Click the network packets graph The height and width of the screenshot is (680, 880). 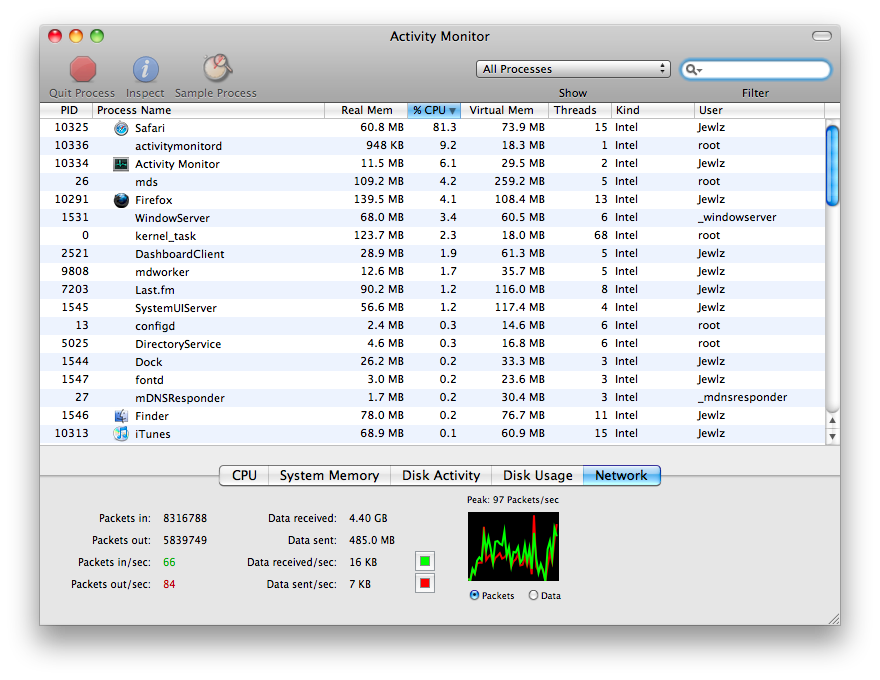point(514,546)
